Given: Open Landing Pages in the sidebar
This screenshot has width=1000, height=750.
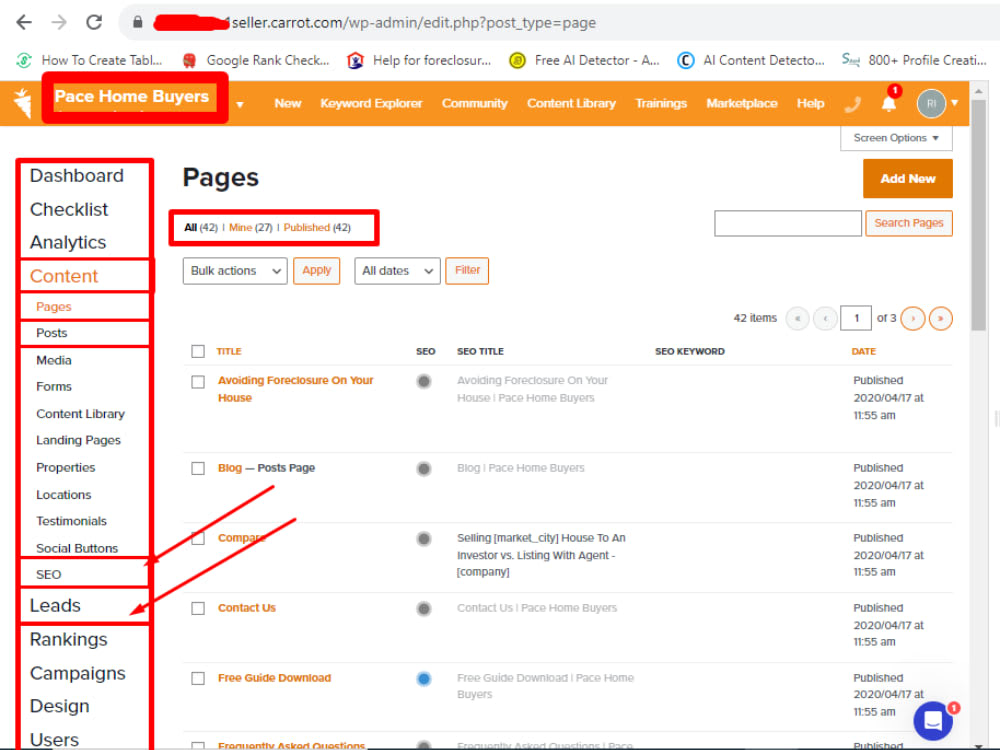Looking at the screenshot, I should click(78, 441).
